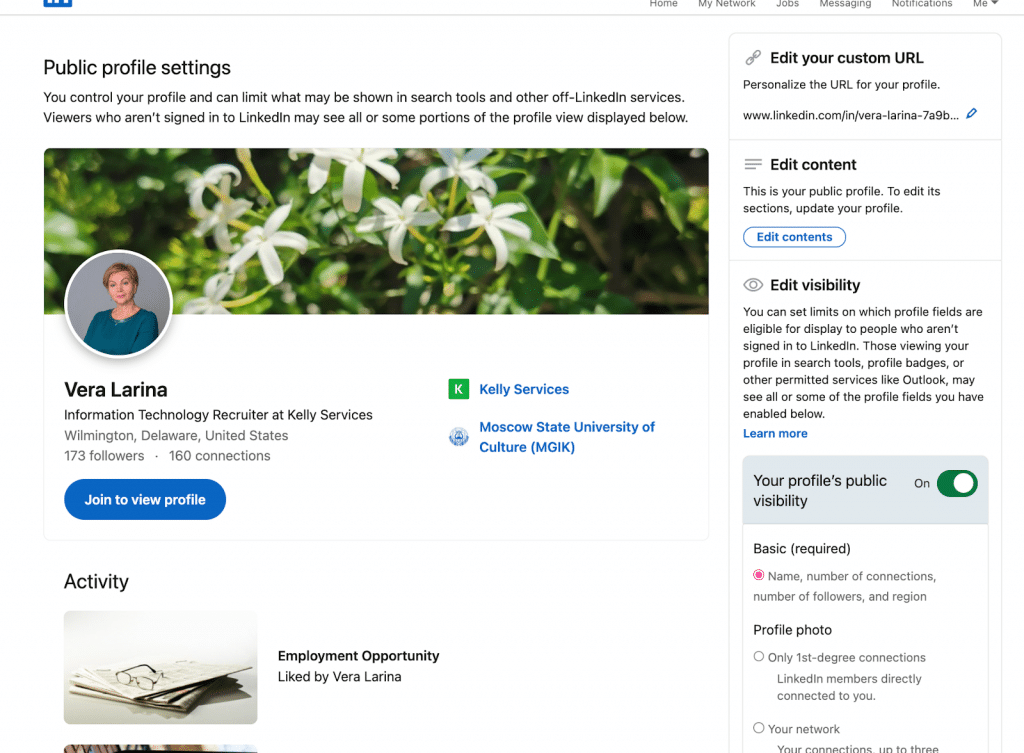Screen dimensions: 1024x753
Task: Open the Me dropdown menu
Action: click(984, 3)
